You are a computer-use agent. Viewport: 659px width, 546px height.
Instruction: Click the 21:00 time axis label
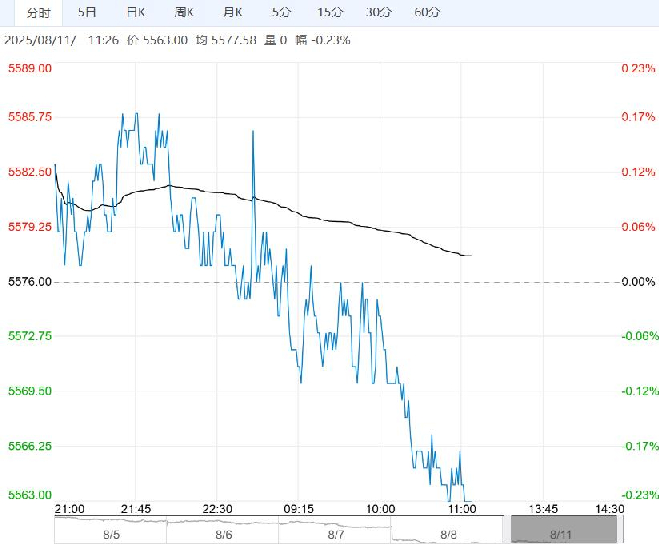point(70,509)
